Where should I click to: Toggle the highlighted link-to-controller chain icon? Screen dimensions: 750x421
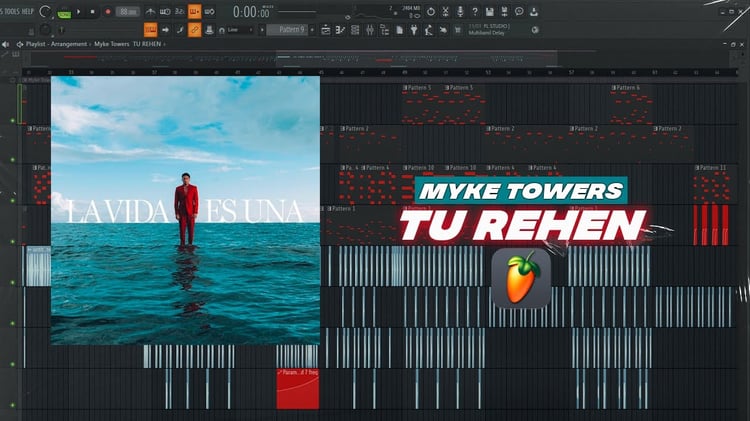195,30
